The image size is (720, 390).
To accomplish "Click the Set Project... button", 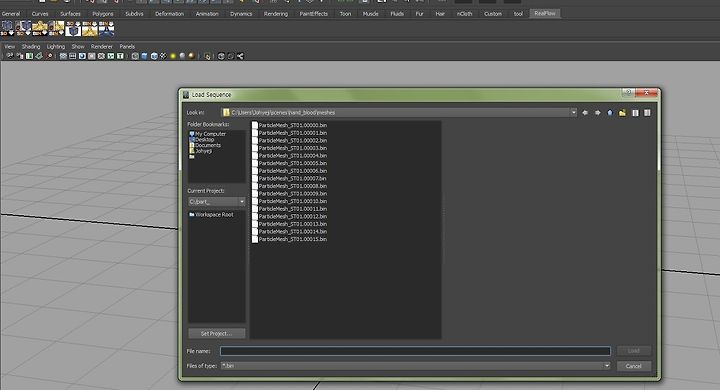I will tap(216, 333).
